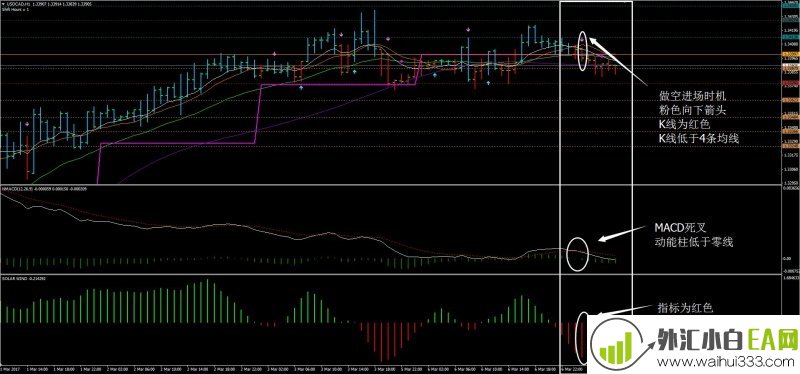Screen dimensions: 800x374
Task: Click the chart menu triangle beside USDCAD,H1
Action: (3, 5)
